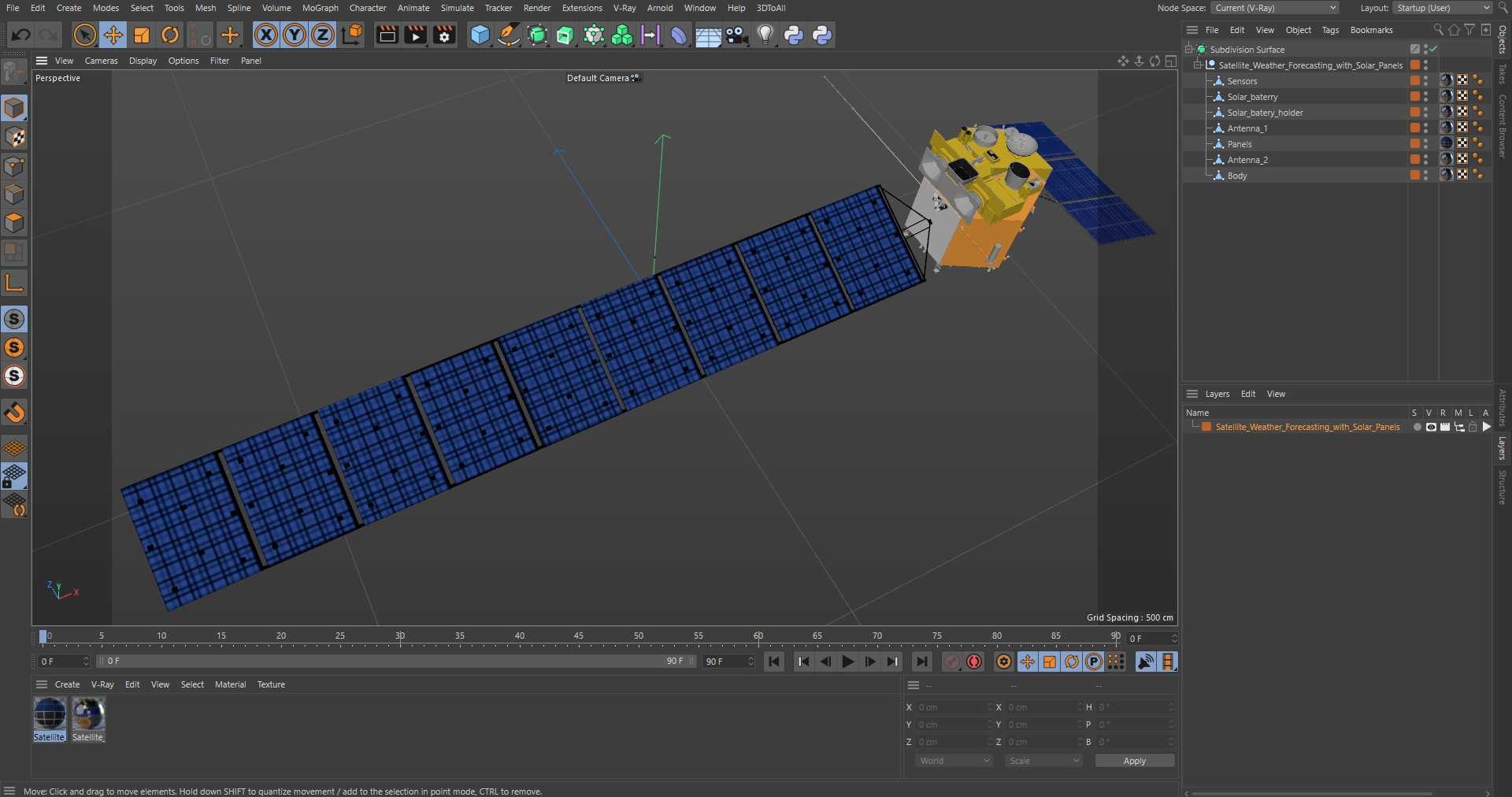Click the Floor/grid environment icon
The height and width of the screenshot is (797, 1512).
point(708,36)
